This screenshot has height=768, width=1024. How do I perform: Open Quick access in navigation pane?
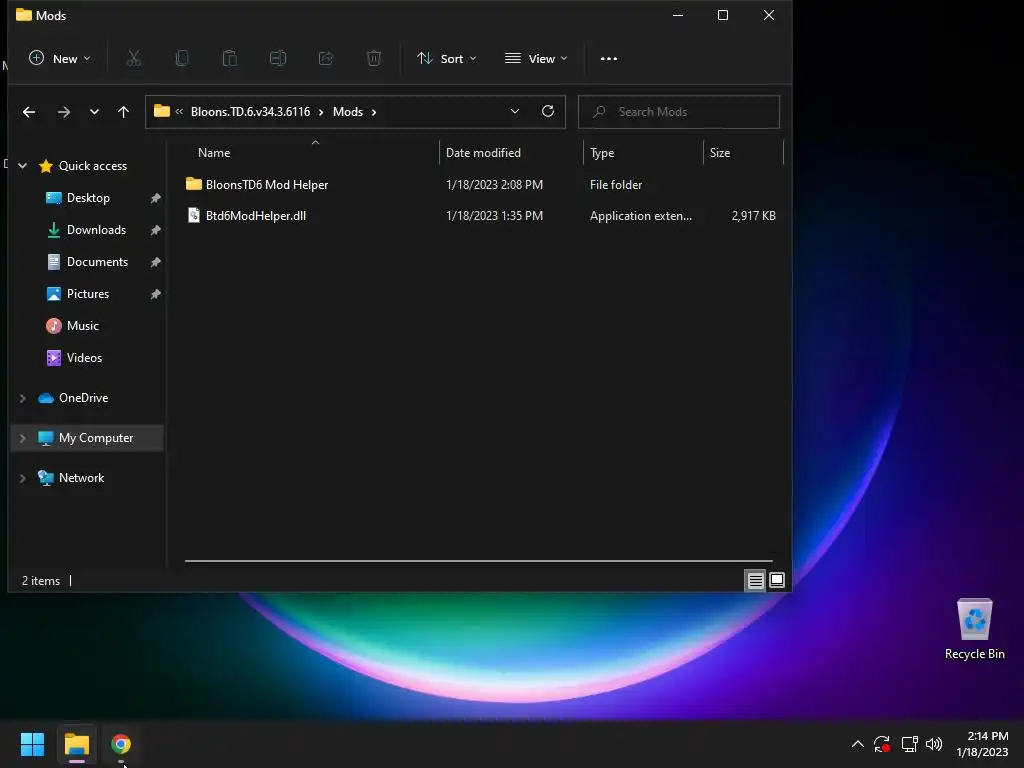[93, 166]
